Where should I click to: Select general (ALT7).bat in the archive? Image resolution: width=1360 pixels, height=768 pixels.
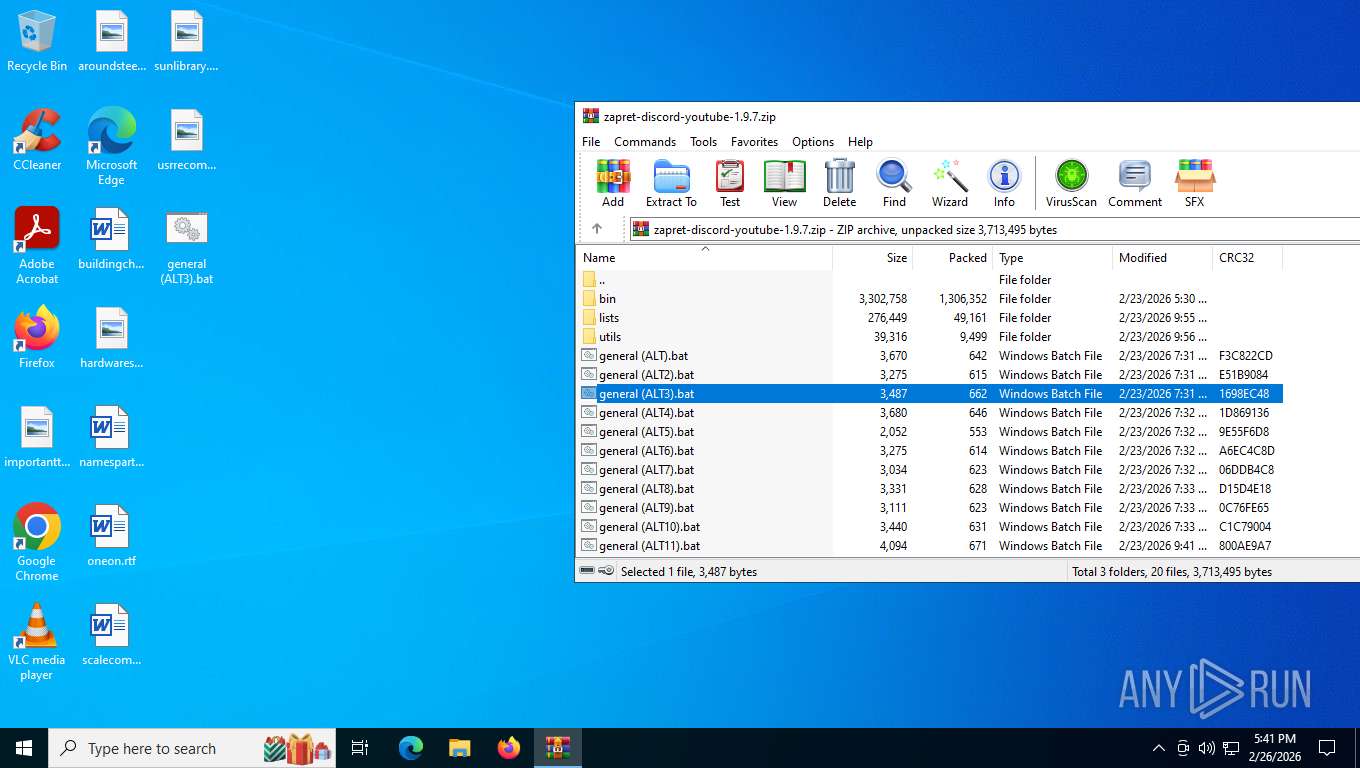(930, 470)
